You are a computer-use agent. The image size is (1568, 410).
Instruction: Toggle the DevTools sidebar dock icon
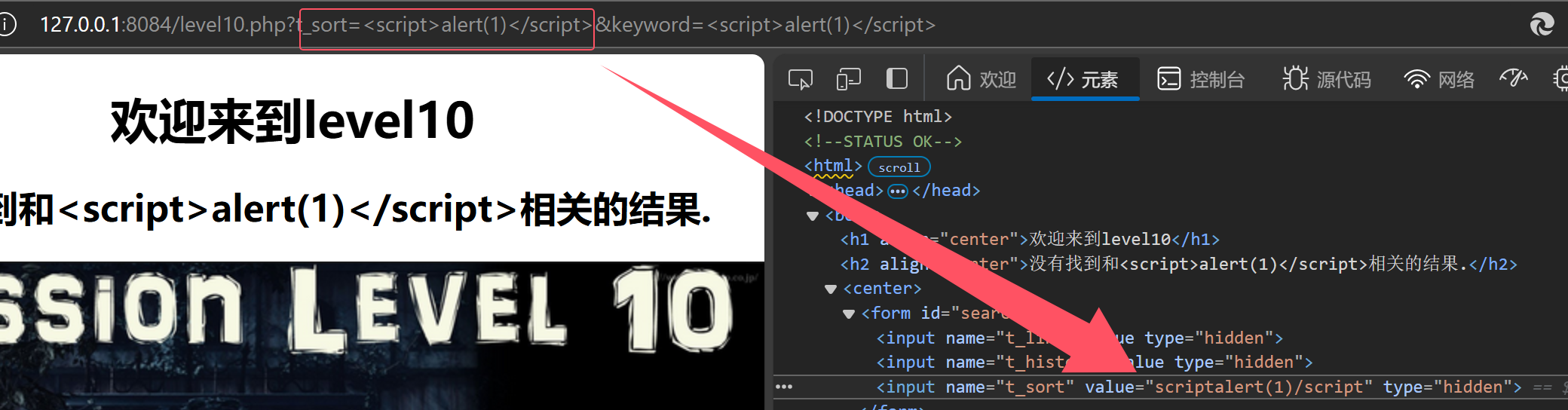896,79
